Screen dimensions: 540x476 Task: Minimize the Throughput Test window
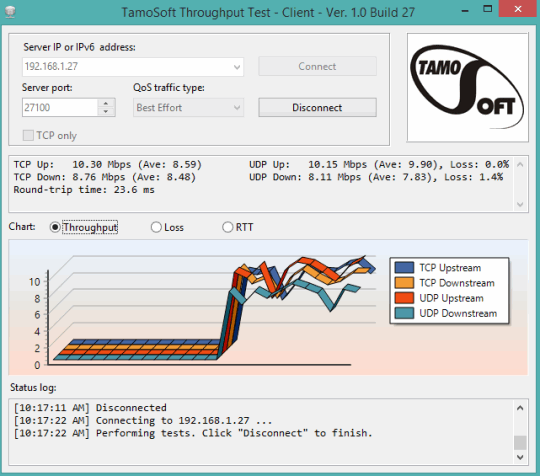pos(465,10)
